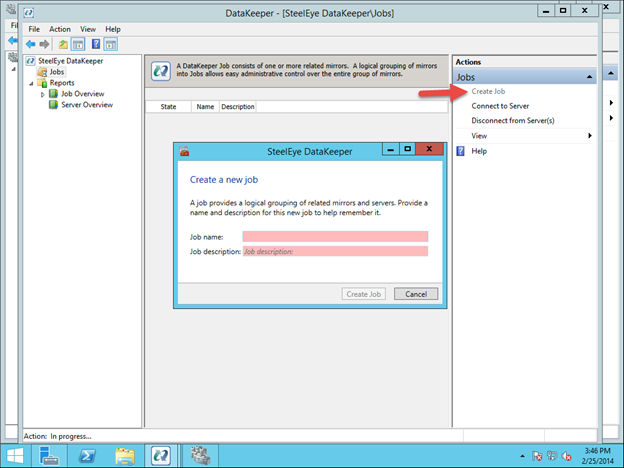The height and width of the screenshot is (468, 624).
Task: Collapse the Reports tree node
Action: click(x=31, y=83)
